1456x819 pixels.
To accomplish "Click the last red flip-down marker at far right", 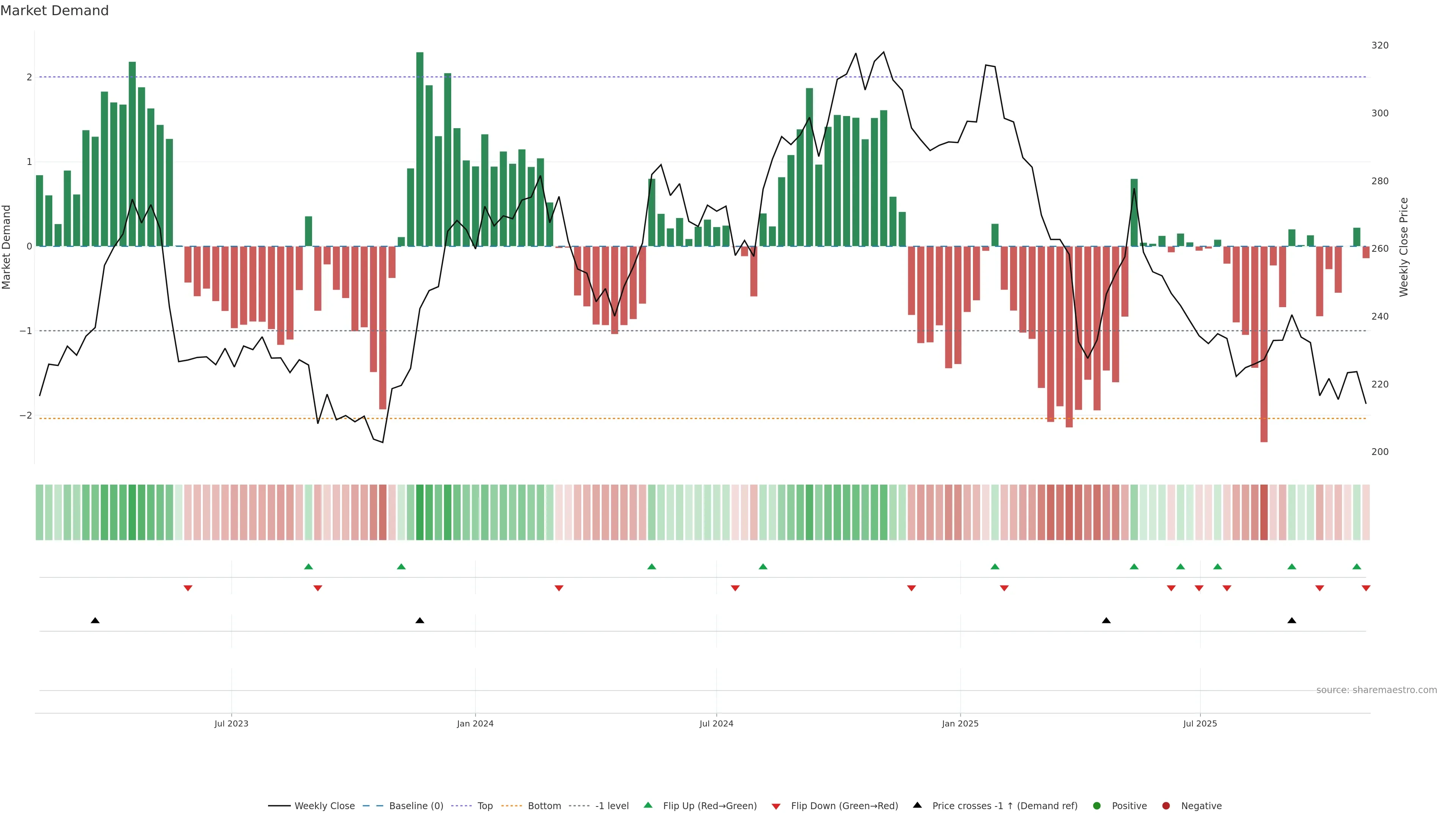I will coord(1365,588).
